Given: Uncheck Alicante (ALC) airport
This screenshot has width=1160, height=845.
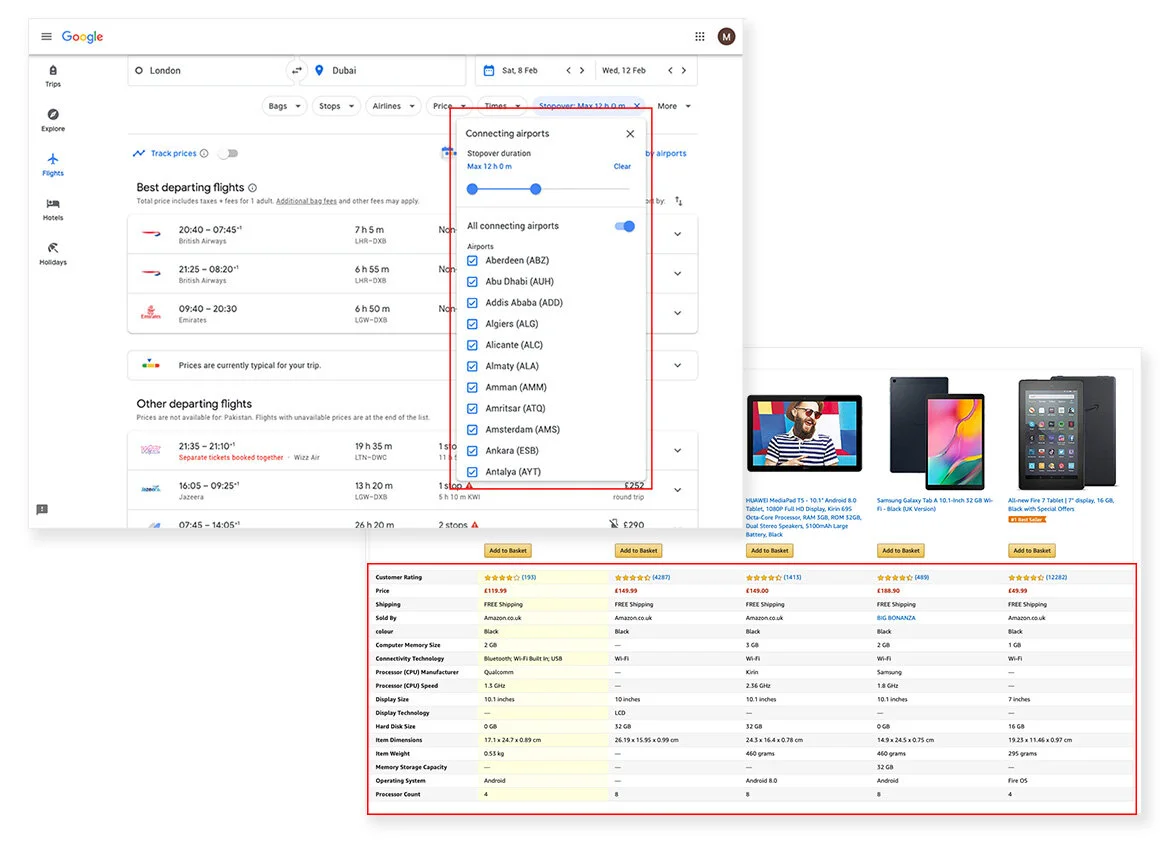Looking at the screenshot, I should (472, 345).
